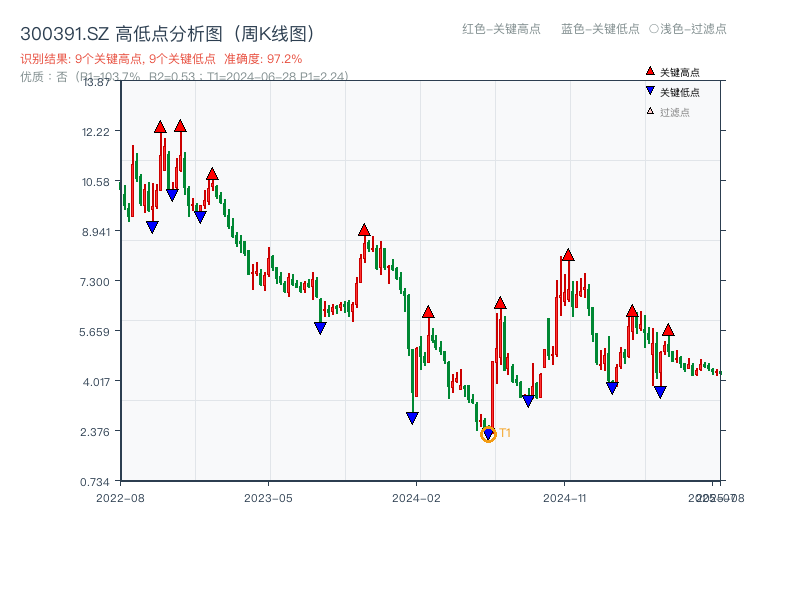Click the red high-point marker at the 12.22 peak

(x=160, y=126)
